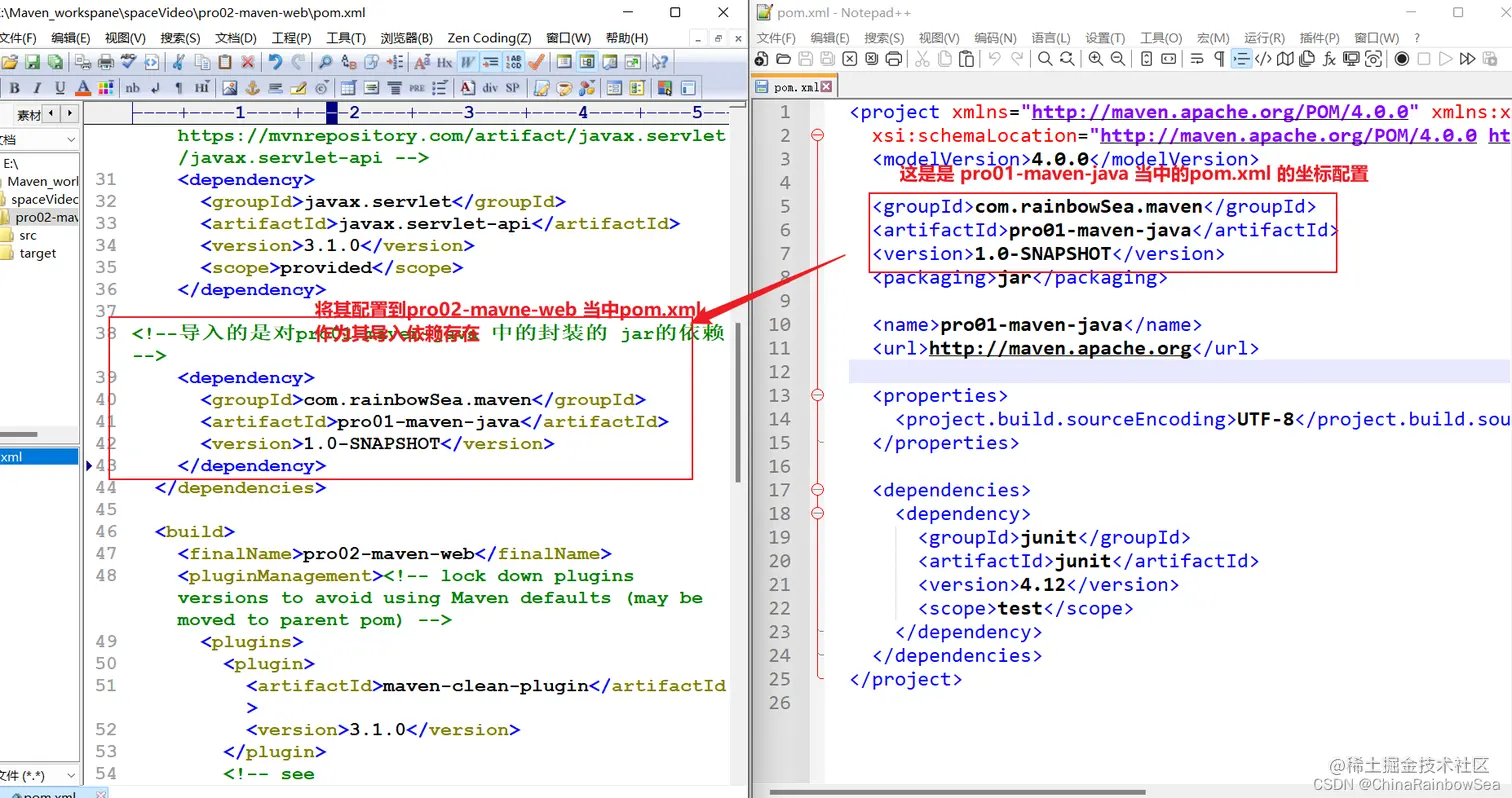Screen dimensions: 1512x798
Task: Click the red X Delete icon in EditPlus
Action: [x=247, y=62]
